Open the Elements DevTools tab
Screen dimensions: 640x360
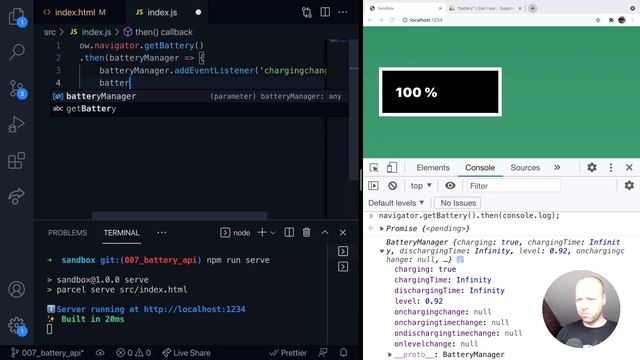pos(433,168)
